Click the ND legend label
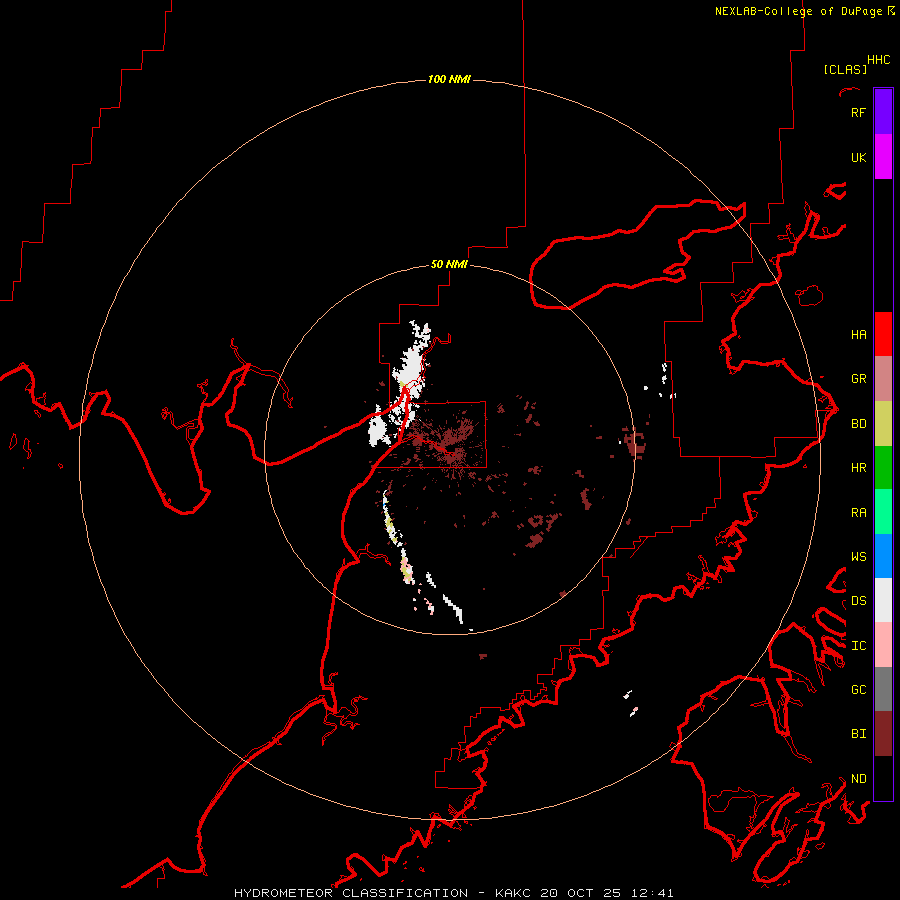Viewport: 900px width, 900px height. [x=858, y=778]
